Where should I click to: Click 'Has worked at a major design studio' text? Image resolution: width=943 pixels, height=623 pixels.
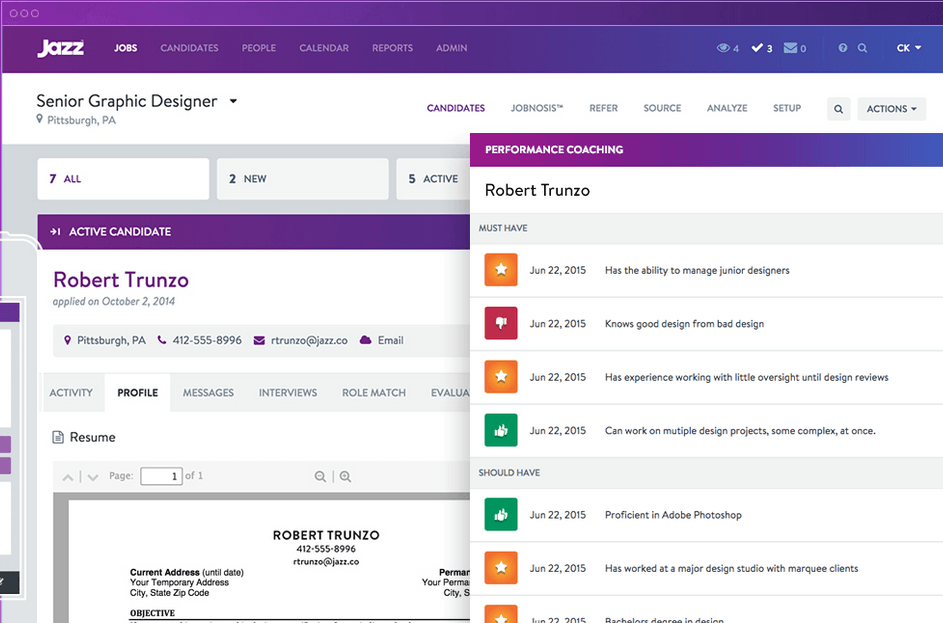click(731, 568)
